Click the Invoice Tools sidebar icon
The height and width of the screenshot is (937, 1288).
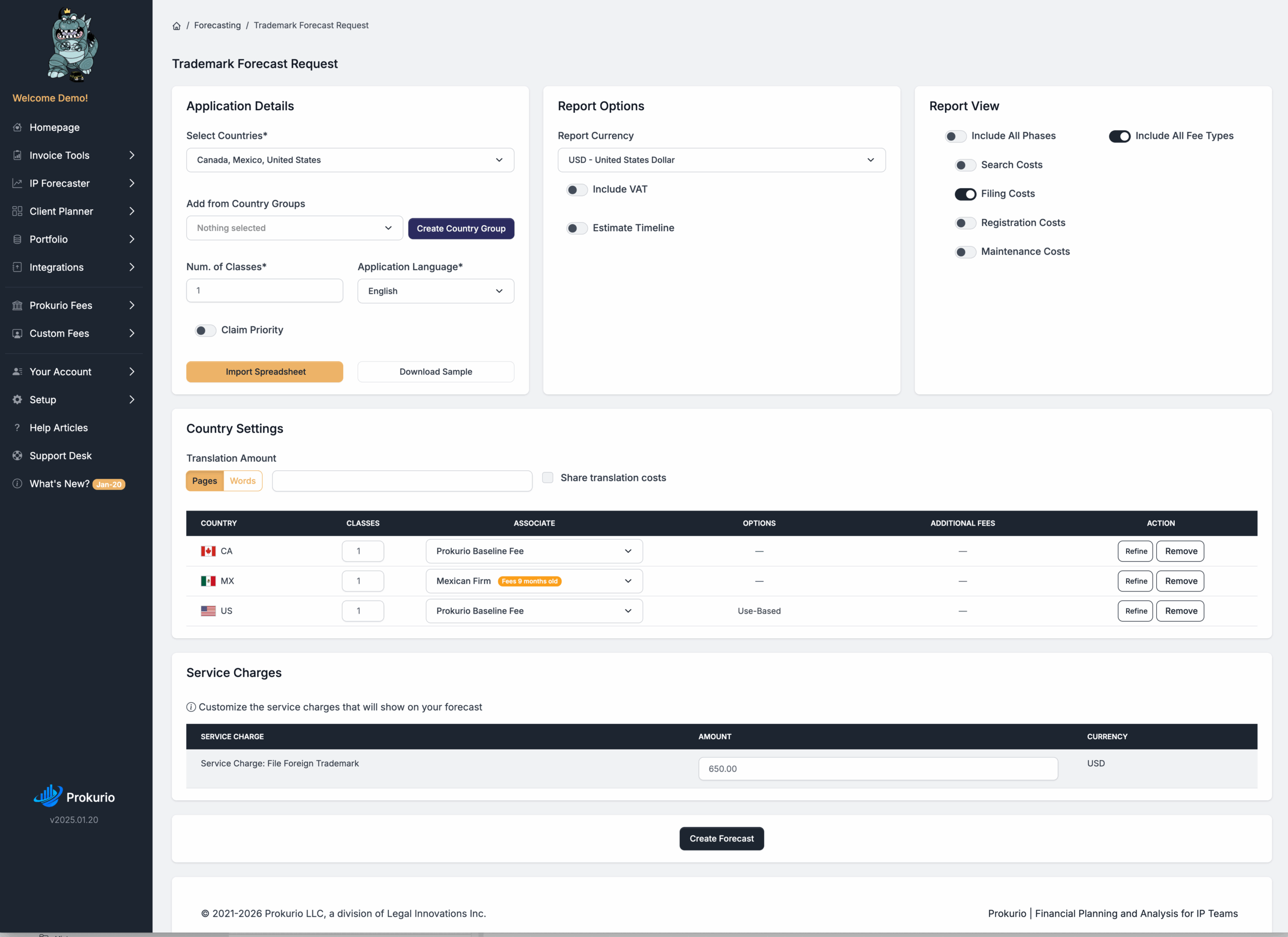pyautogui.click(x=18, y=155)
